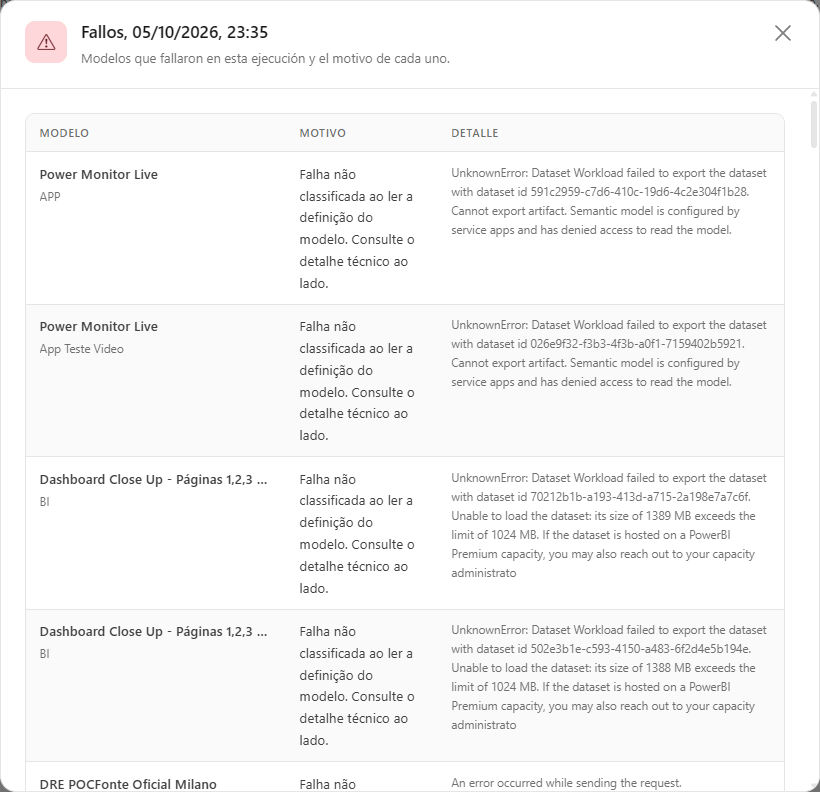Click error detail with dataset id 026e9f32

click(609, 354)
